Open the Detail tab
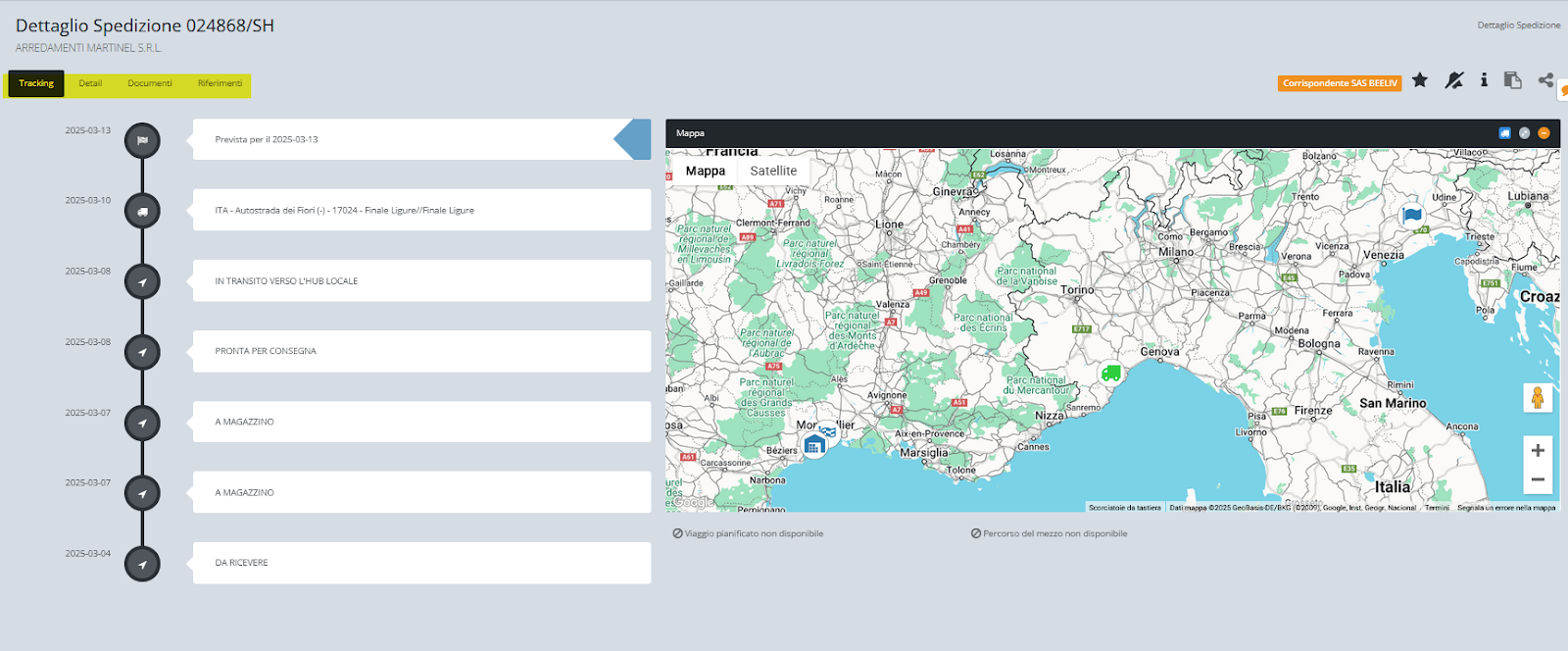1568x651 pixels. click(x=90, y=83)
